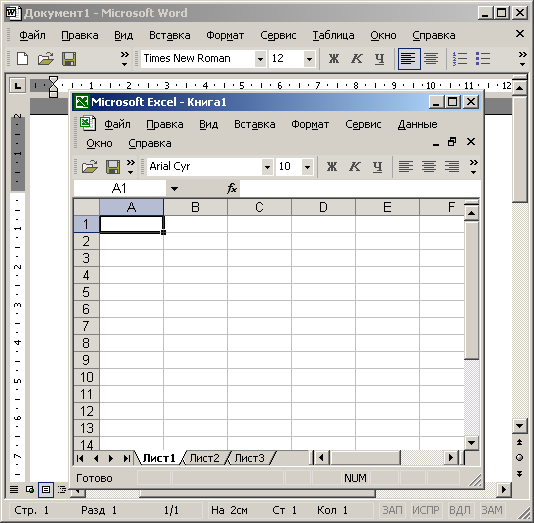Open the A1 name box dropdown

point(174,188)
